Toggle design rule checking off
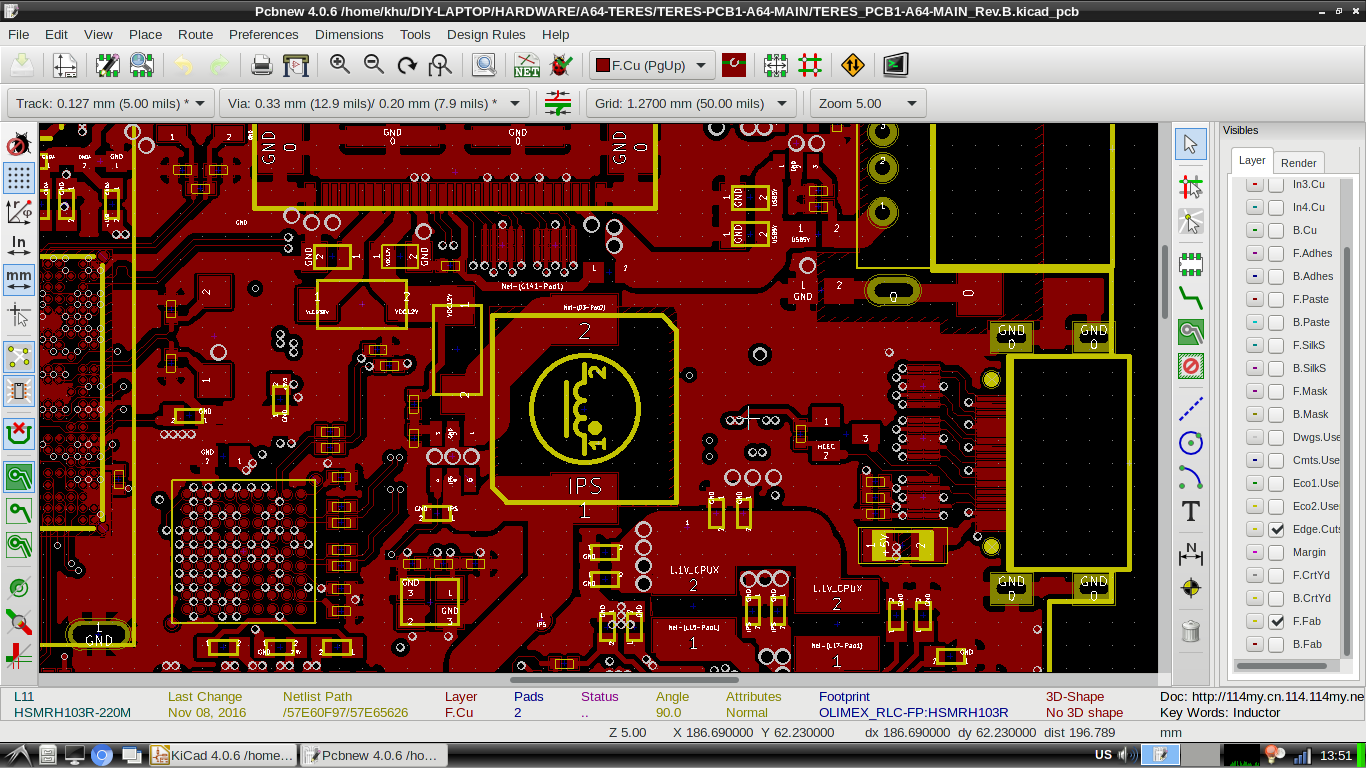Image resolution: width=1366 pixels, height=768 pixels. tap(18, 145)
